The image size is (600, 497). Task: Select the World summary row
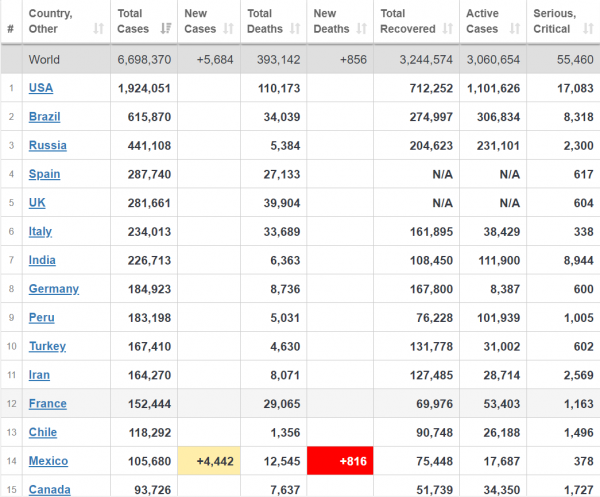tap(300, 59)
